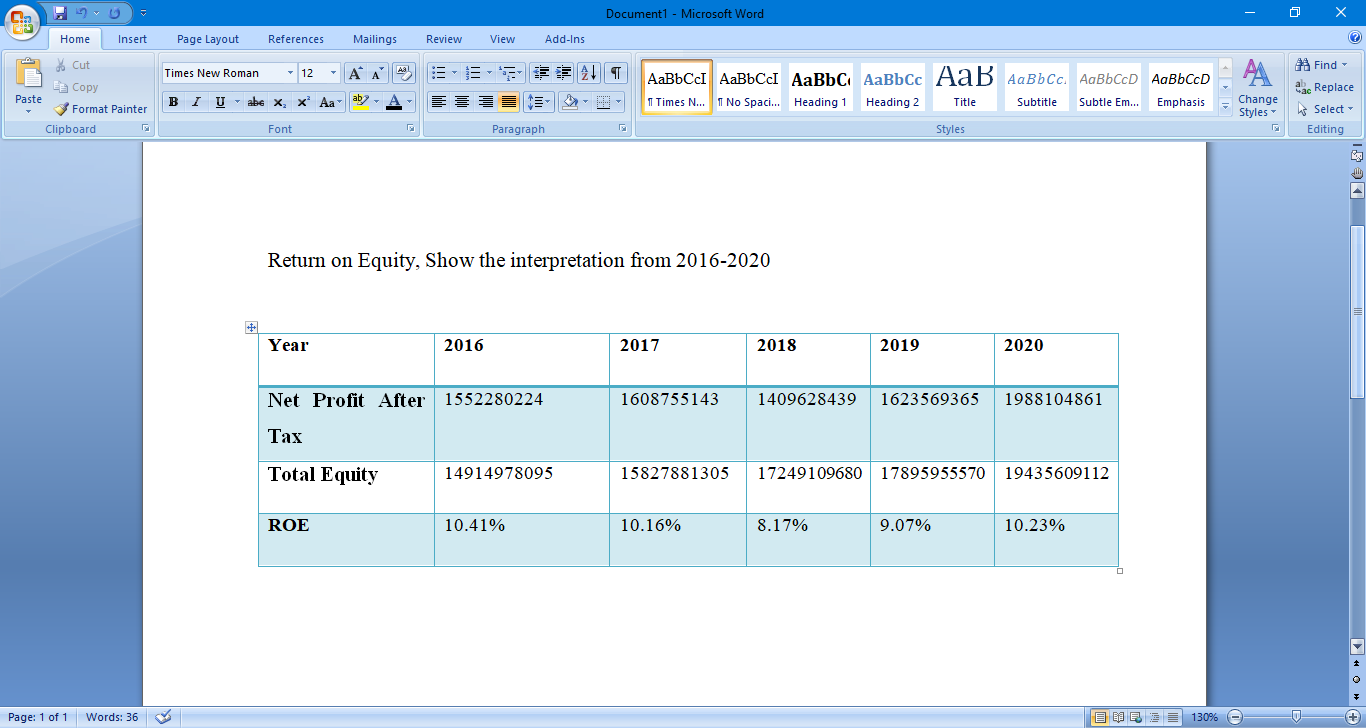Open proofing errors status icon
Image resolution: width=1366 pixels, height=728 pixels.
click(163, 717)
